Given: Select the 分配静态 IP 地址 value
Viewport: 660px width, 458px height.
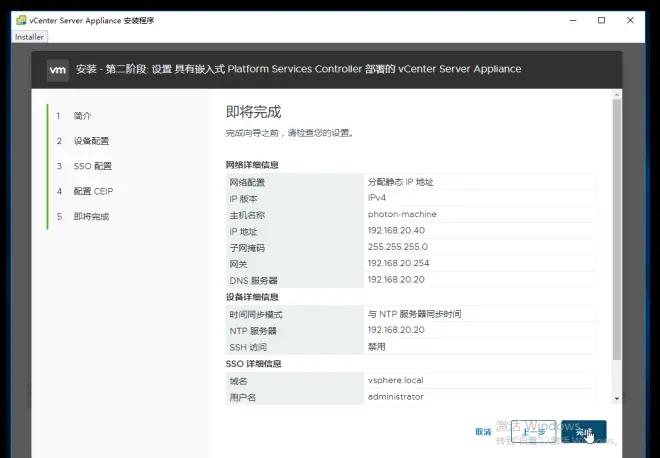Looking at the screenshot, I should (400, 182).
